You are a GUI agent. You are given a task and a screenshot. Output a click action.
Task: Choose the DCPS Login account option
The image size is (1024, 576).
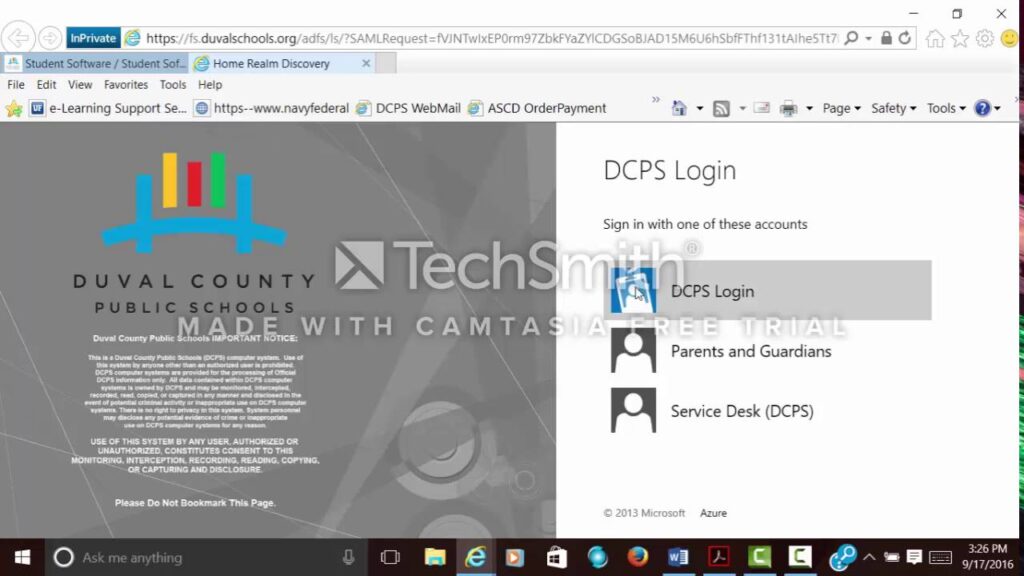(768, 291)
